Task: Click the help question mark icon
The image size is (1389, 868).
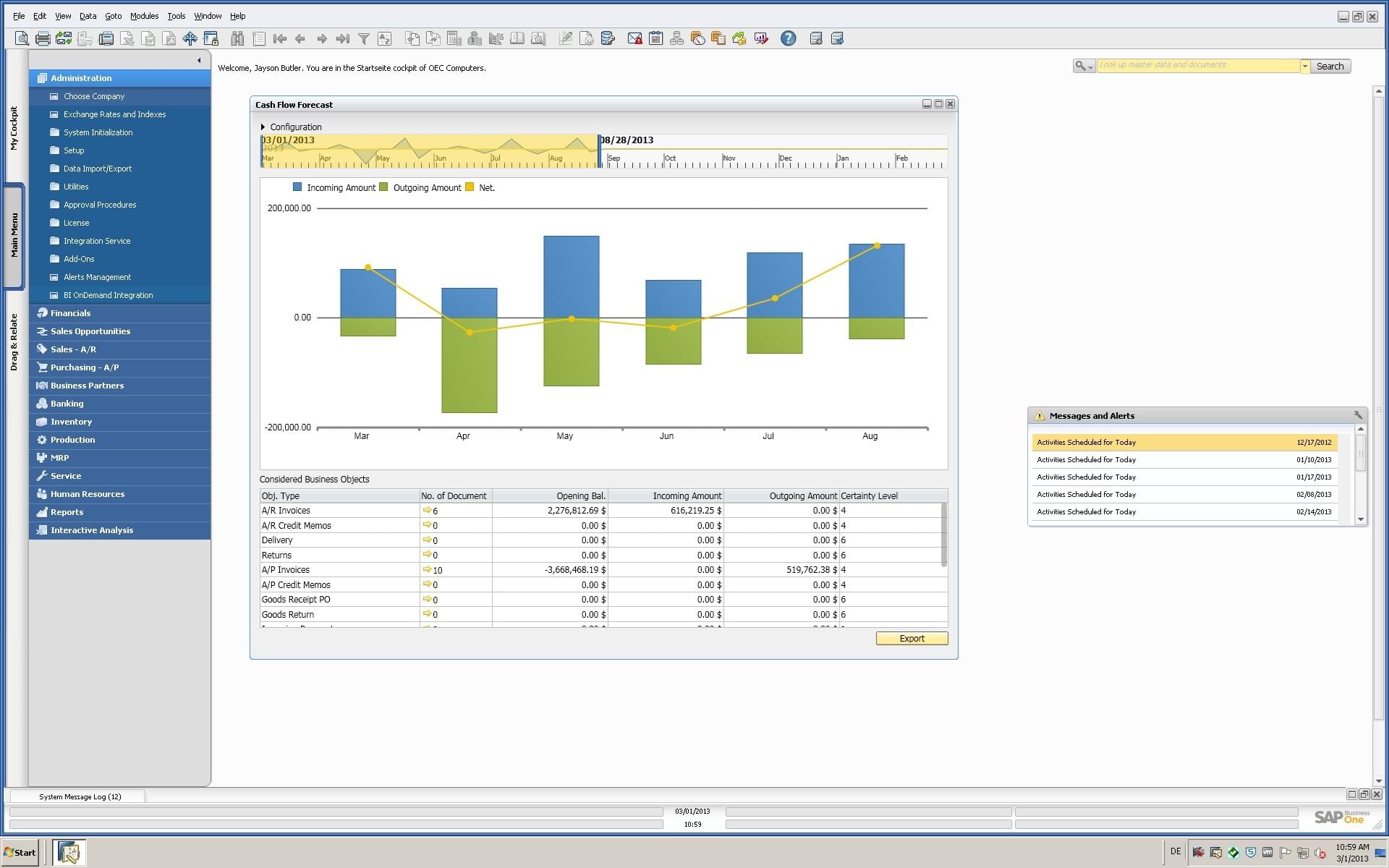Action: [789, 38]
